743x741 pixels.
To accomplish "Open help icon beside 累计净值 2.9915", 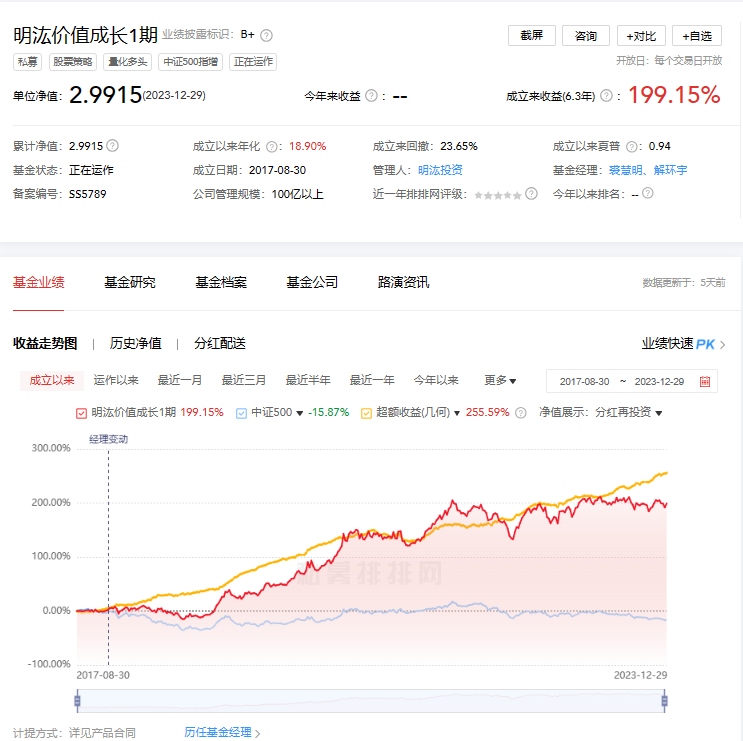I will pos(112,146).
